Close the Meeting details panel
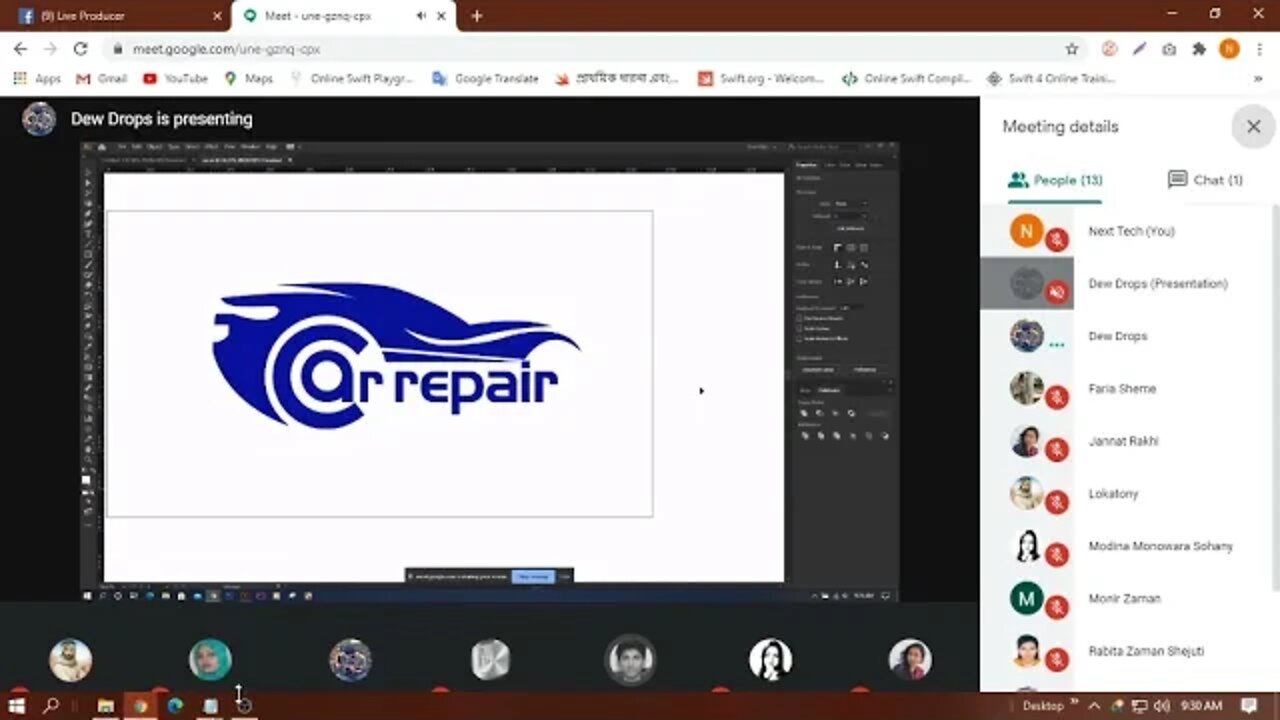Viewport: 1280px width, 720px height. click(1252, 127)
